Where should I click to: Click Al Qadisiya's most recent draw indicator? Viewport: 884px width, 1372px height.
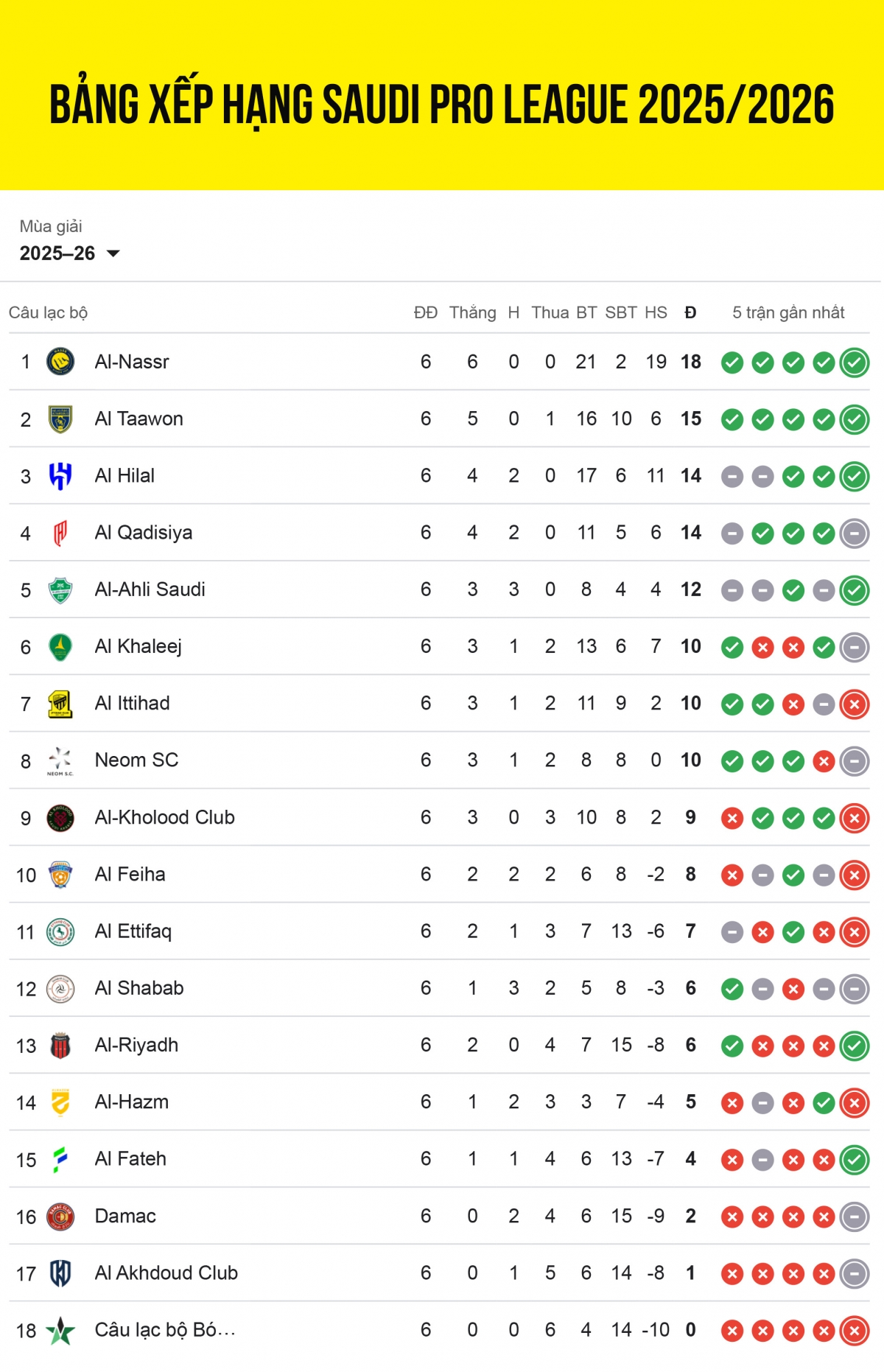click(855, 533)
